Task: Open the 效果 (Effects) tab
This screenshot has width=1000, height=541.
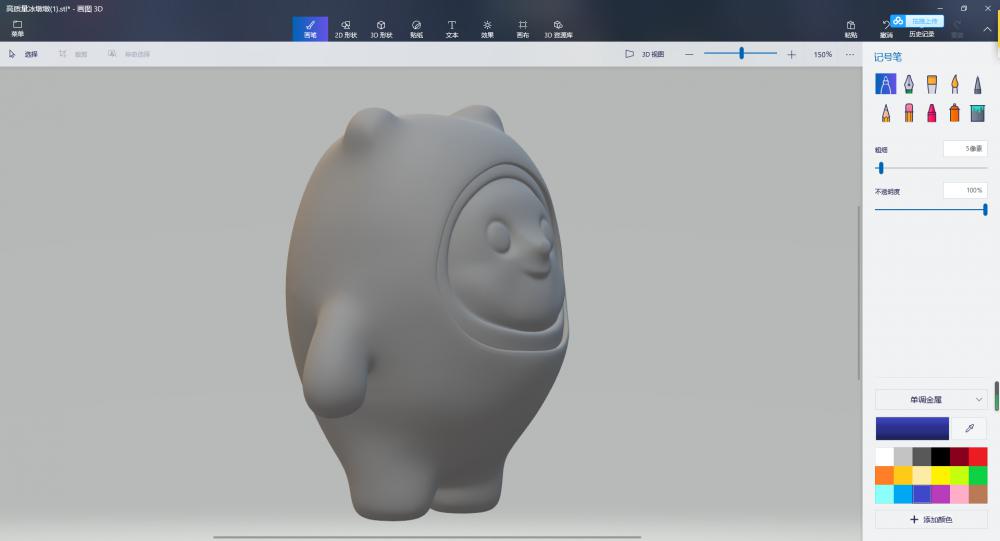Action: pyautogui.click(x=487, y=29)
